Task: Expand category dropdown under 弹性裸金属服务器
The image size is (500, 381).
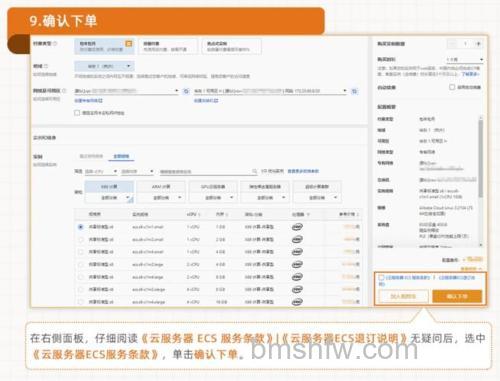Action: [x=265, y=198]
